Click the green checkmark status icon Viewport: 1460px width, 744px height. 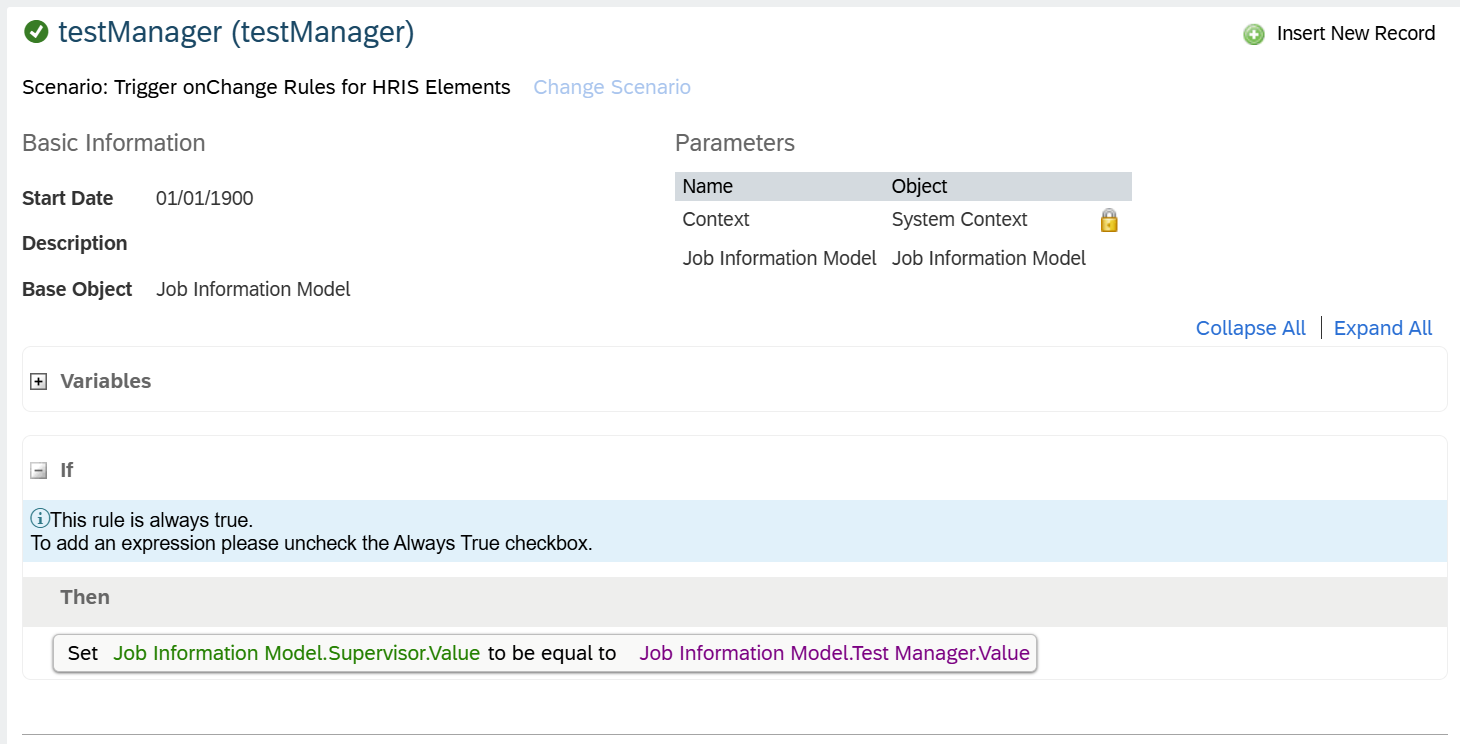tap(36, 33)
